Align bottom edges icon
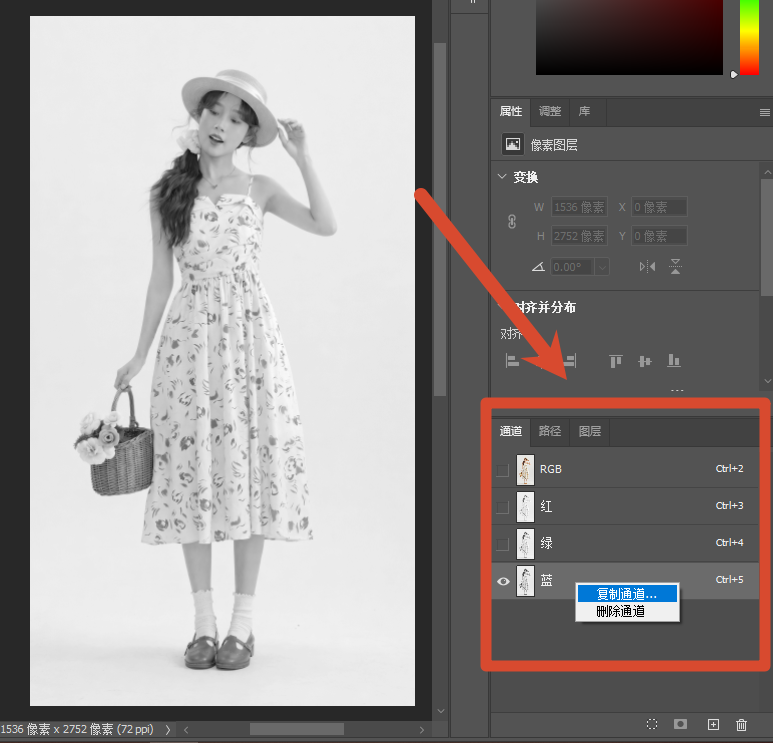Image resolution: width=773 pixels, height=743 pixels. [673, 361]
